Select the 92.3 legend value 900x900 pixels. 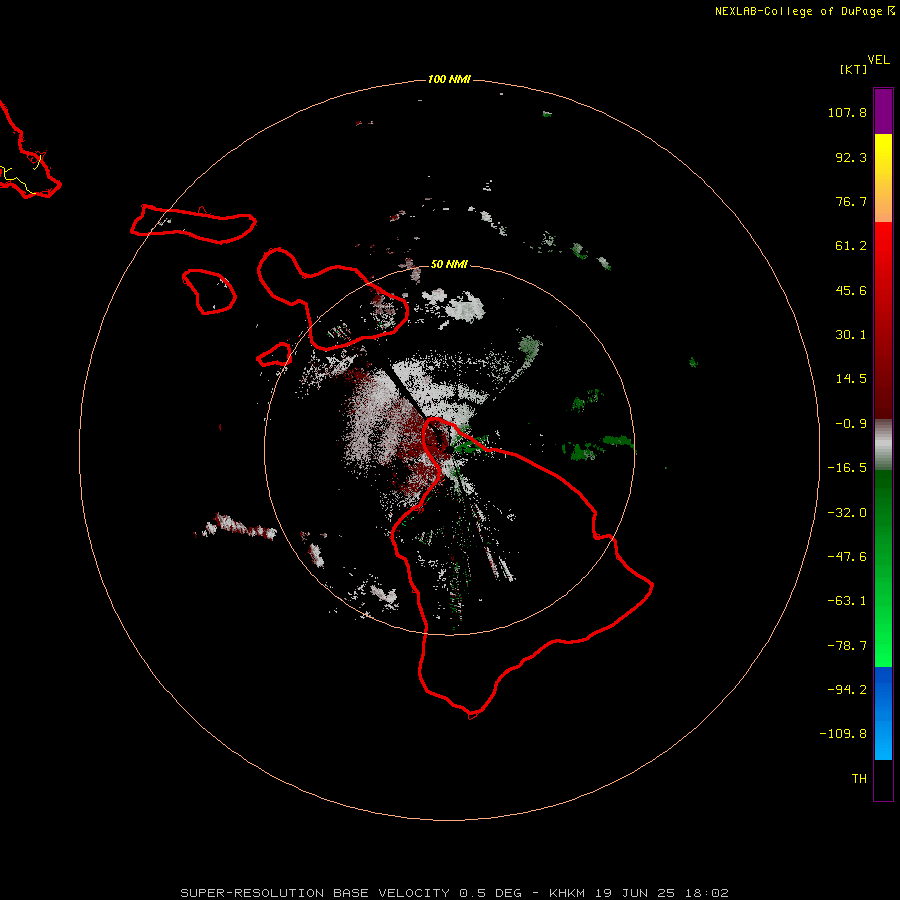(851, 157)
